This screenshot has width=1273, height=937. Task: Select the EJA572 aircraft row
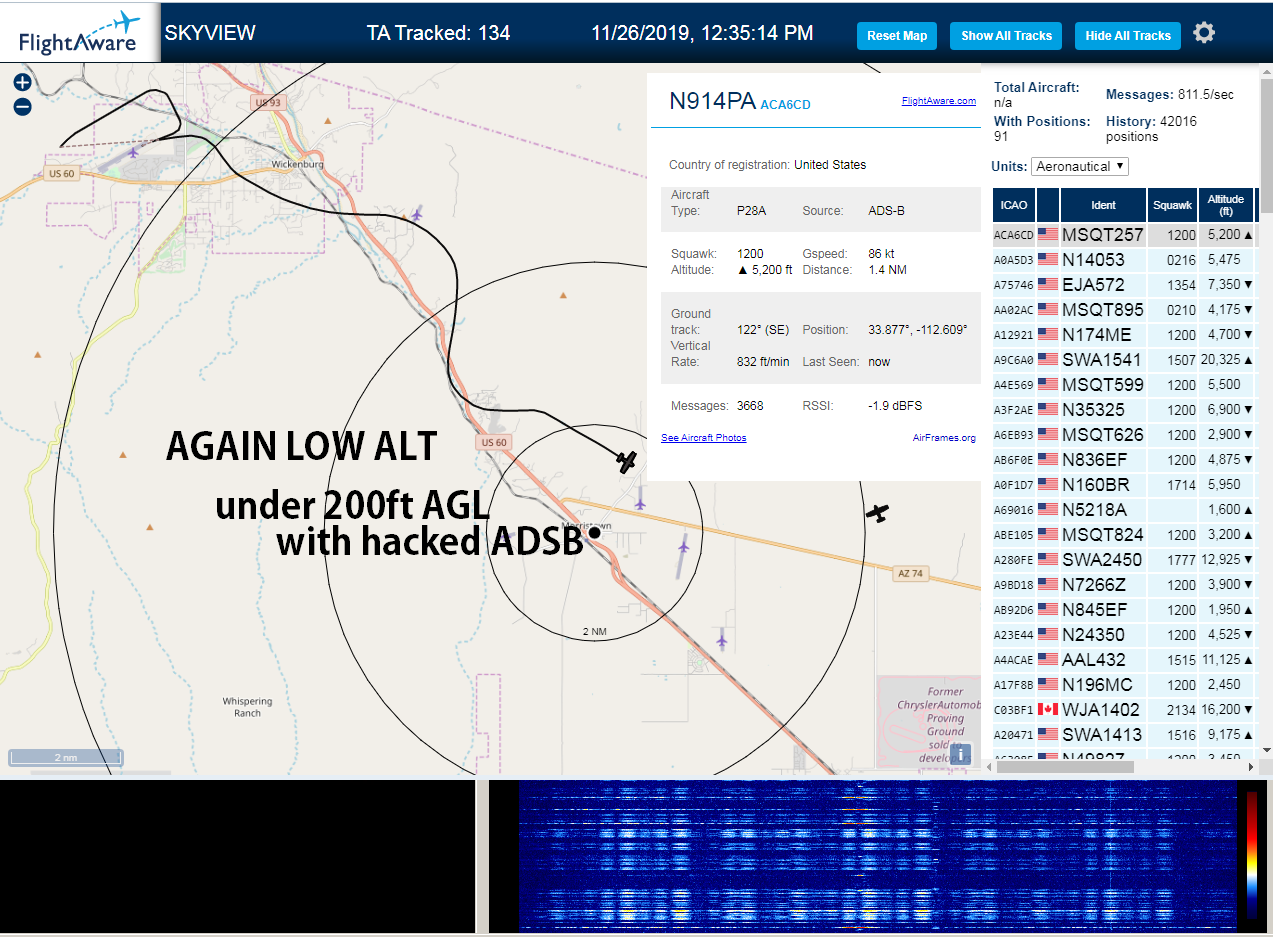pos(1123,285)
